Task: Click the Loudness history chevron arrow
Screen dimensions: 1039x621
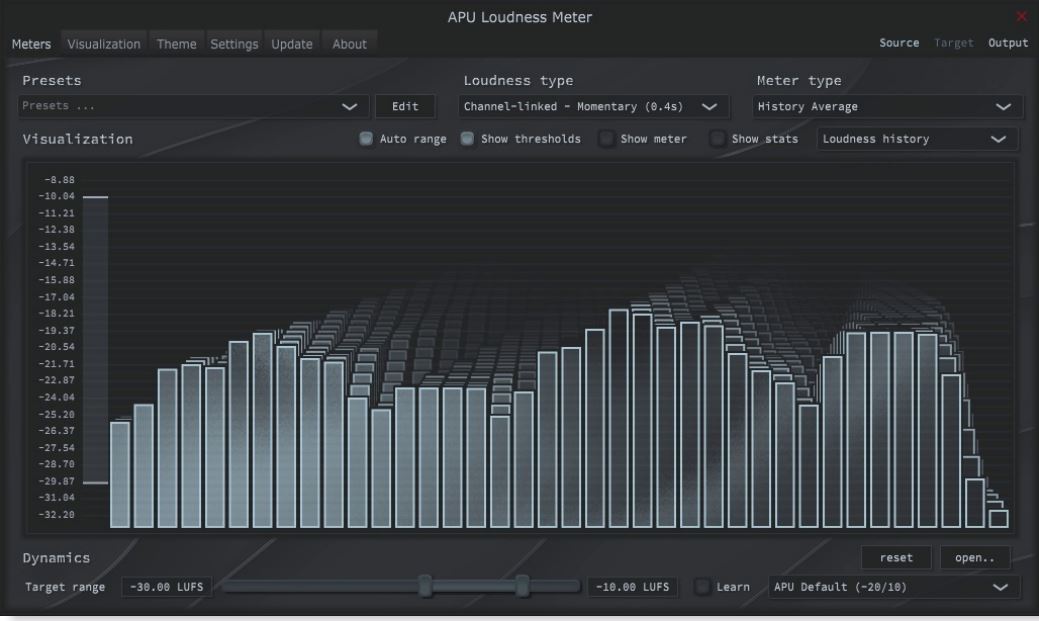Action: pyautogui.click(x=998, y=139)
